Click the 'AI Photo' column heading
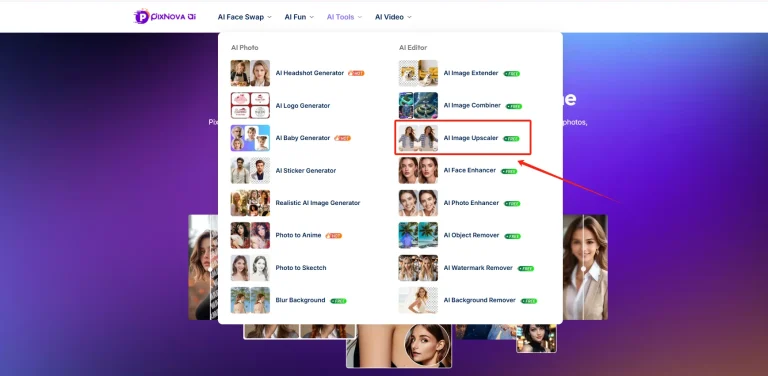This screenshot has height=376, width=768. click(244, 47)
